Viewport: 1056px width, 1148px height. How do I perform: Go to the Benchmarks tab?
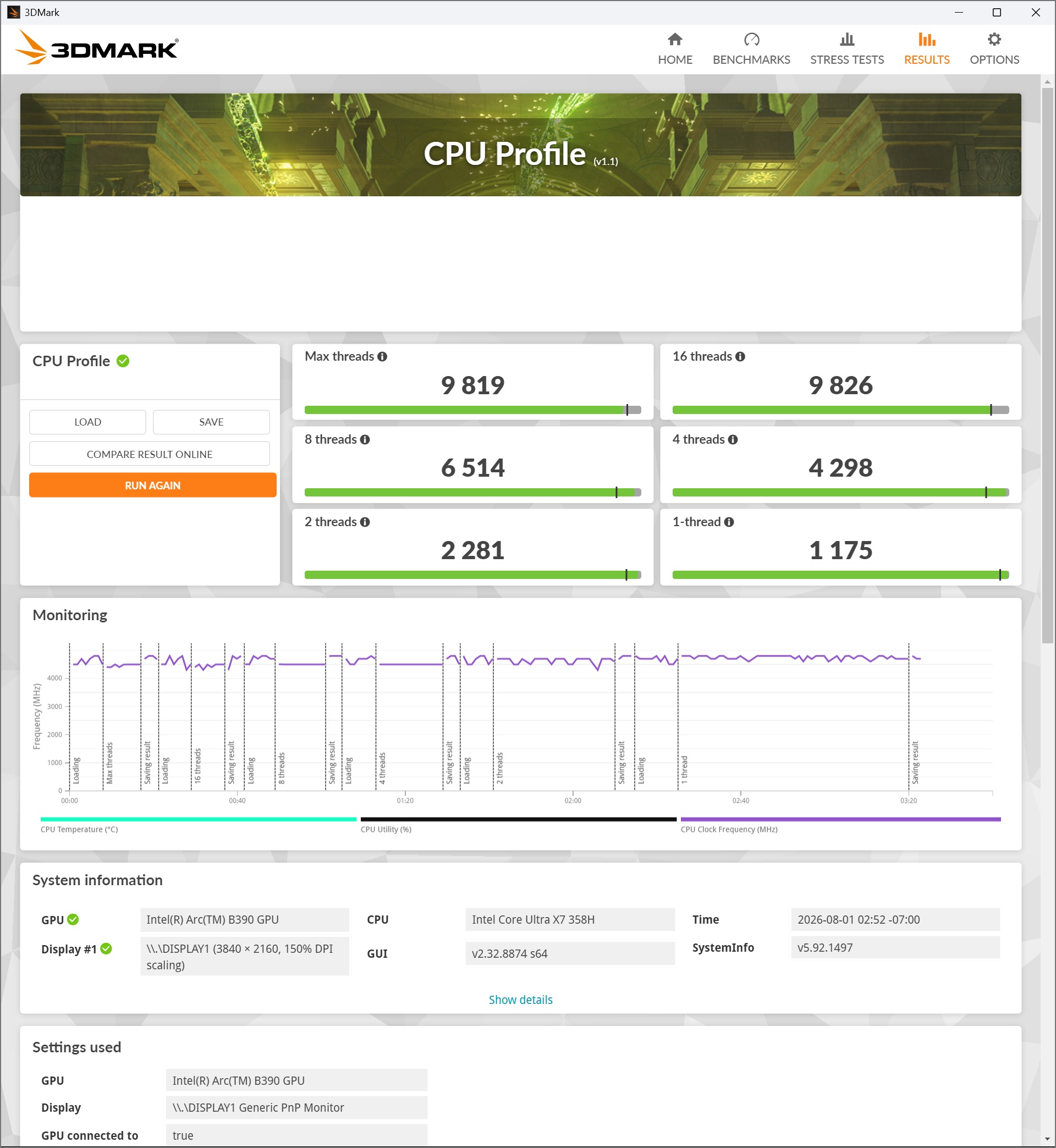click(751, 49)
